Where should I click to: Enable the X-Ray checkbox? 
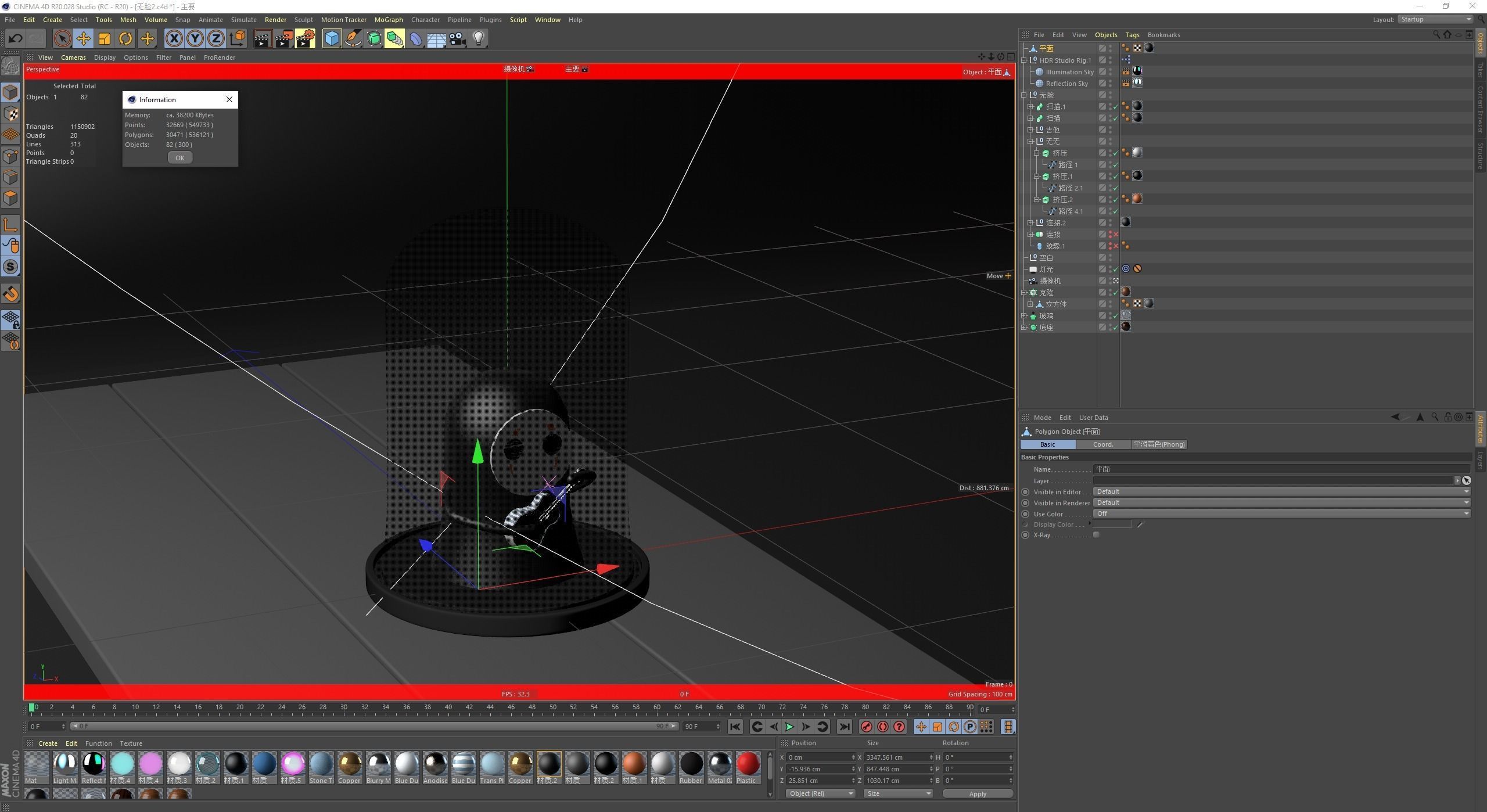tap(1096, 535)
